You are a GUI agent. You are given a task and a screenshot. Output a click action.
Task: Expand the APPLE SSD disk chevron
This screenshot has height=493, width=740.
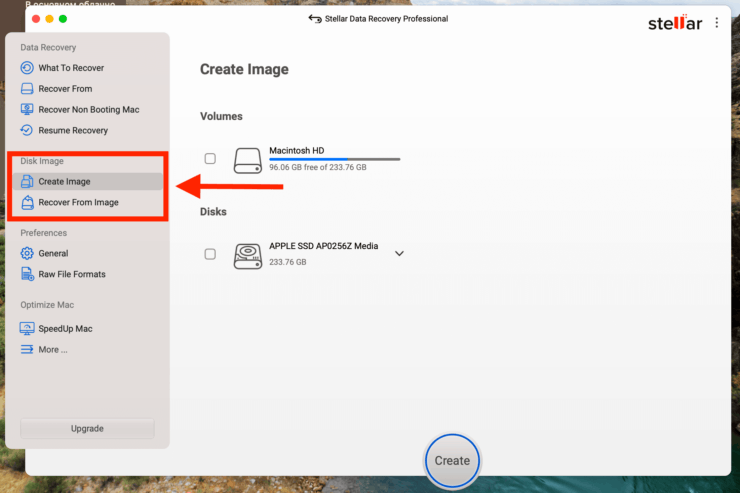click(x=399, y=254)
